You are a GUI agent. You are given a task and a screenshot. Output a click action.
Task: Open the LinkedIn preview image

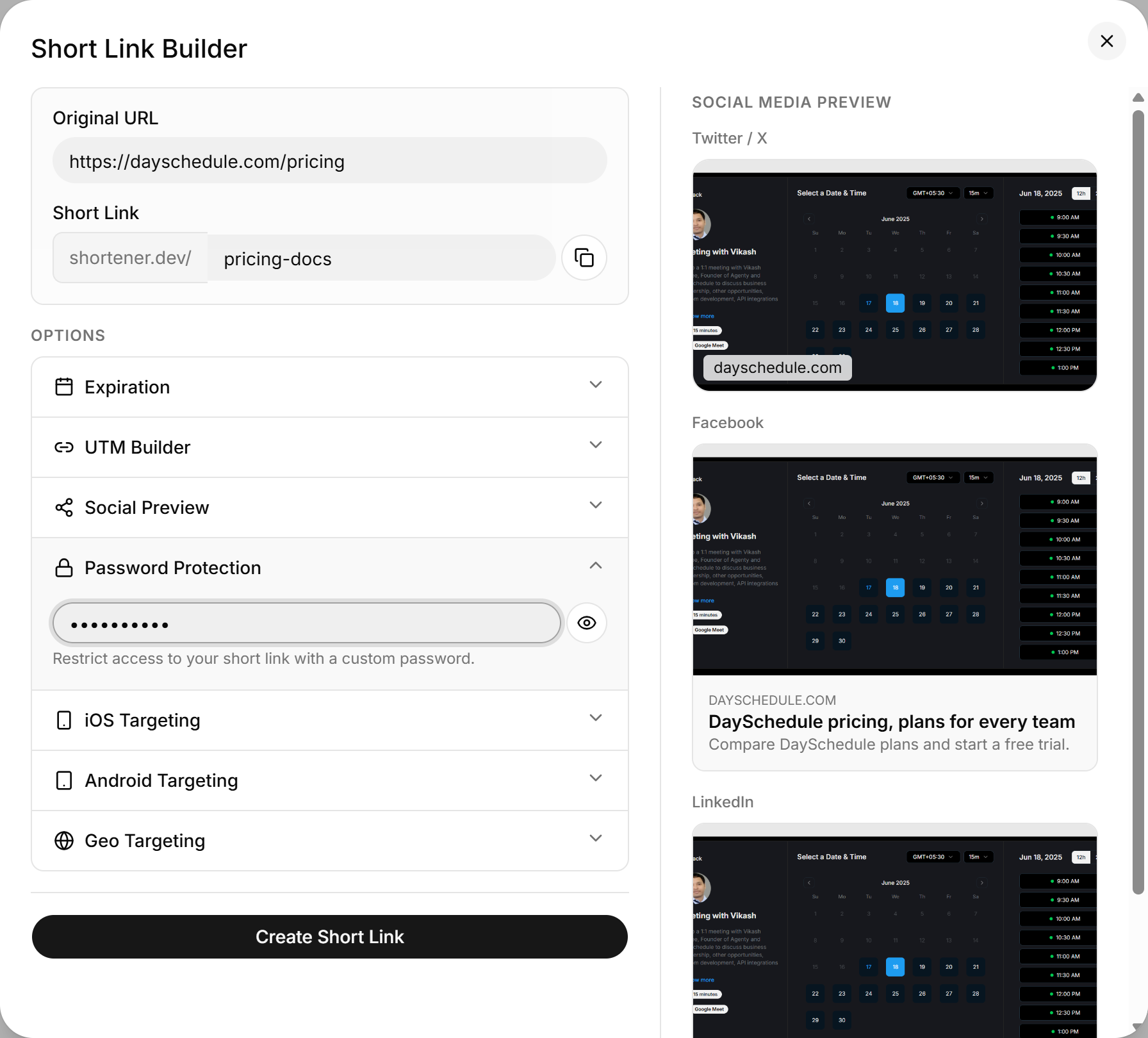tap(895, 930)
